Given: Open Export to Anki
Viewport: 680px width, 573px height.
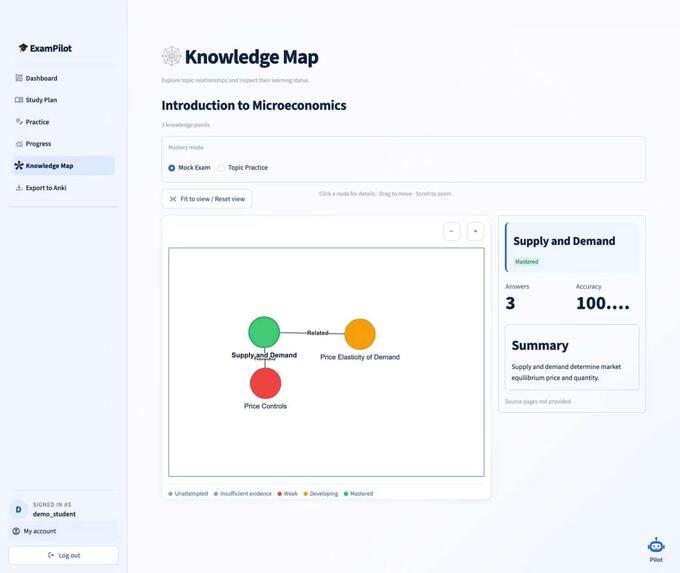Looking at the screenshot, I should pyautogui.click(x=63, y=188).
